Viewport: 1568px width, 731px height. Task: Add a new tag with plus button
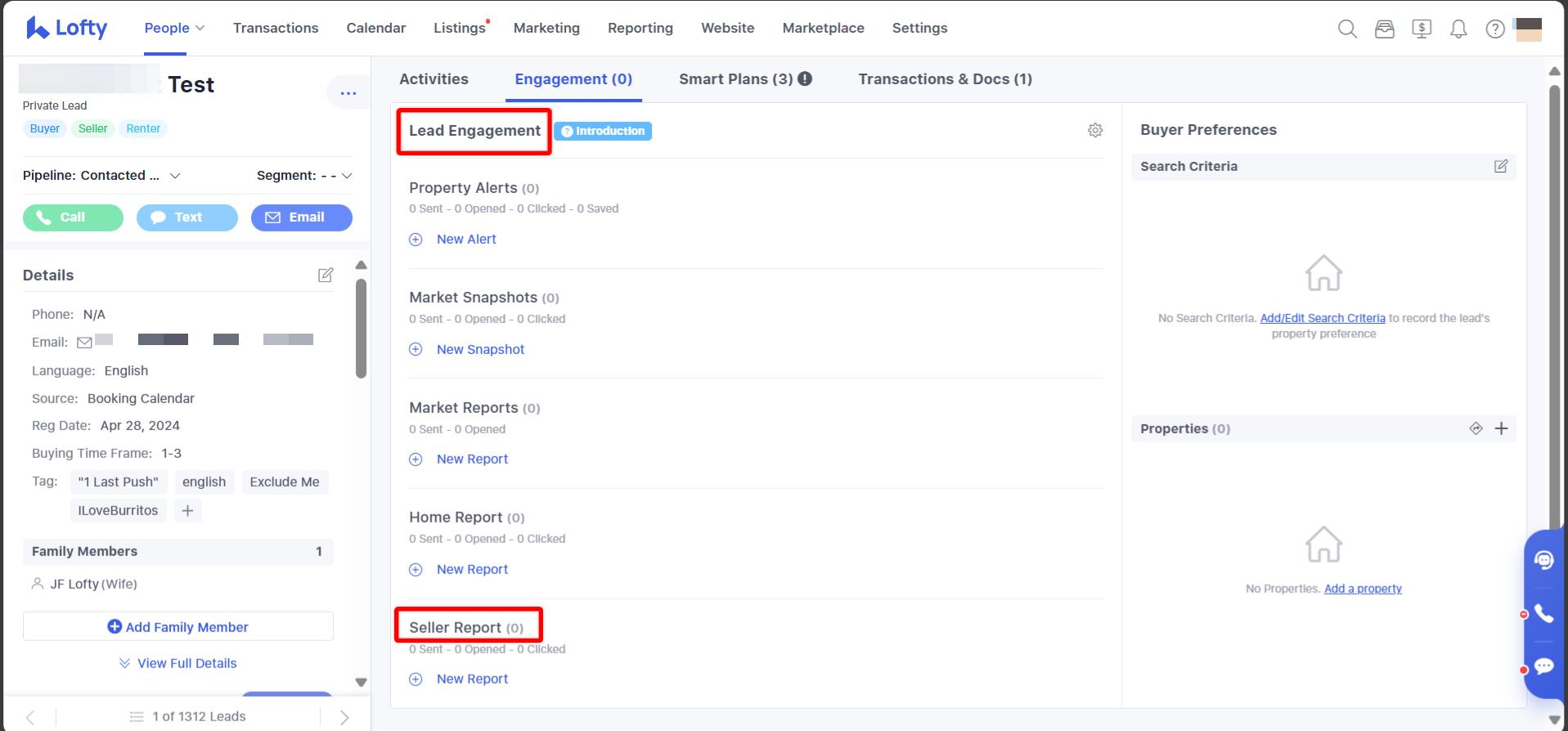point(187,511)
